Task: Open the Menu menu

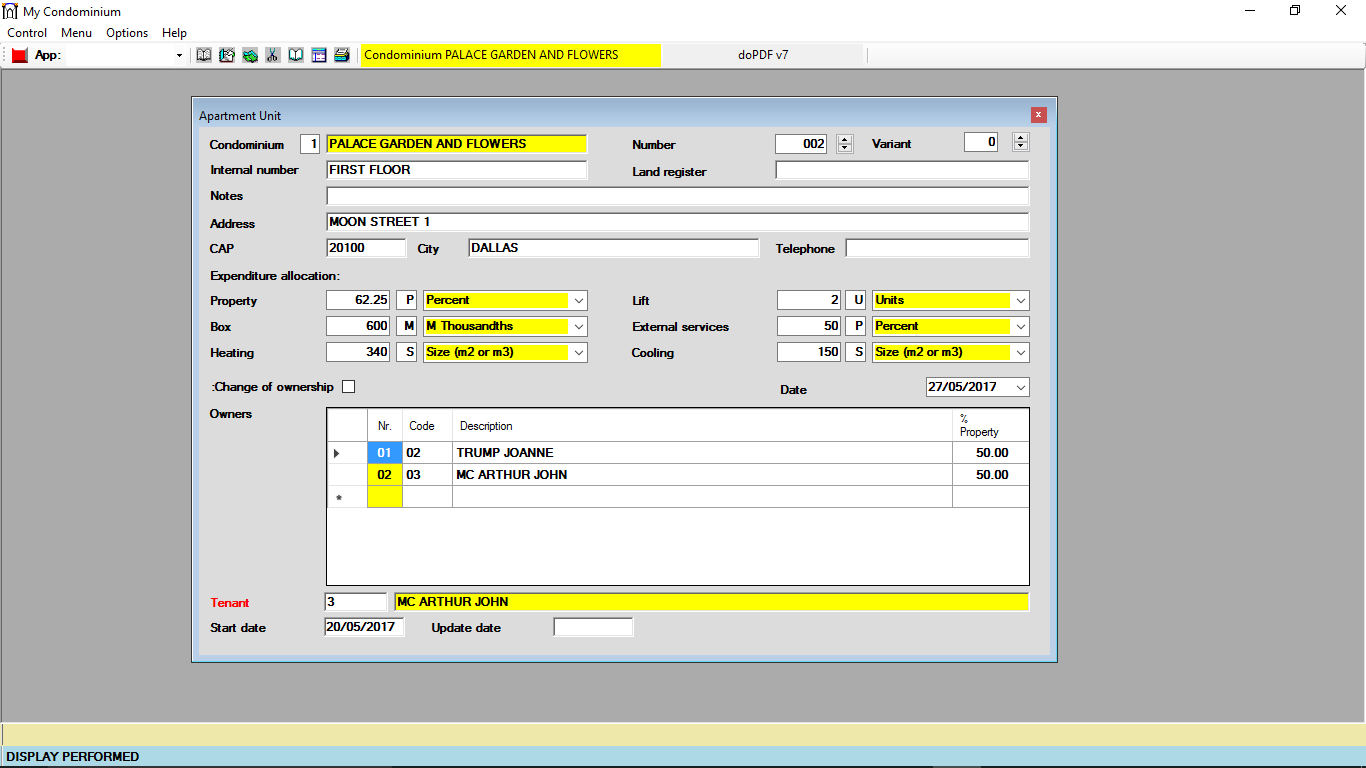Action: [x=76, y=33]
